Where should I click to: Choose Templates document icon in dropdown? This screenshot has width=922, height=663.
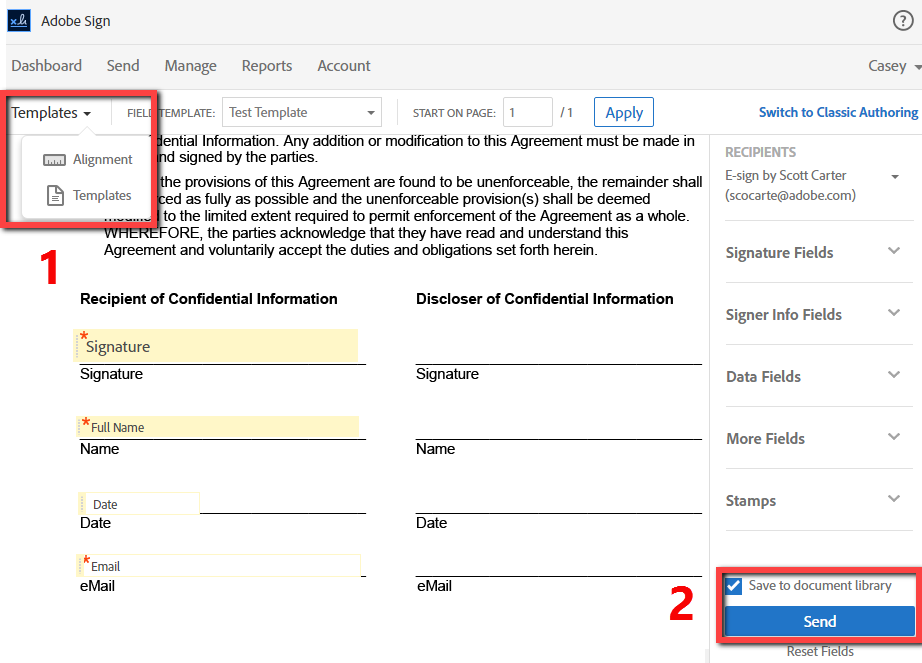coord(55,196)
